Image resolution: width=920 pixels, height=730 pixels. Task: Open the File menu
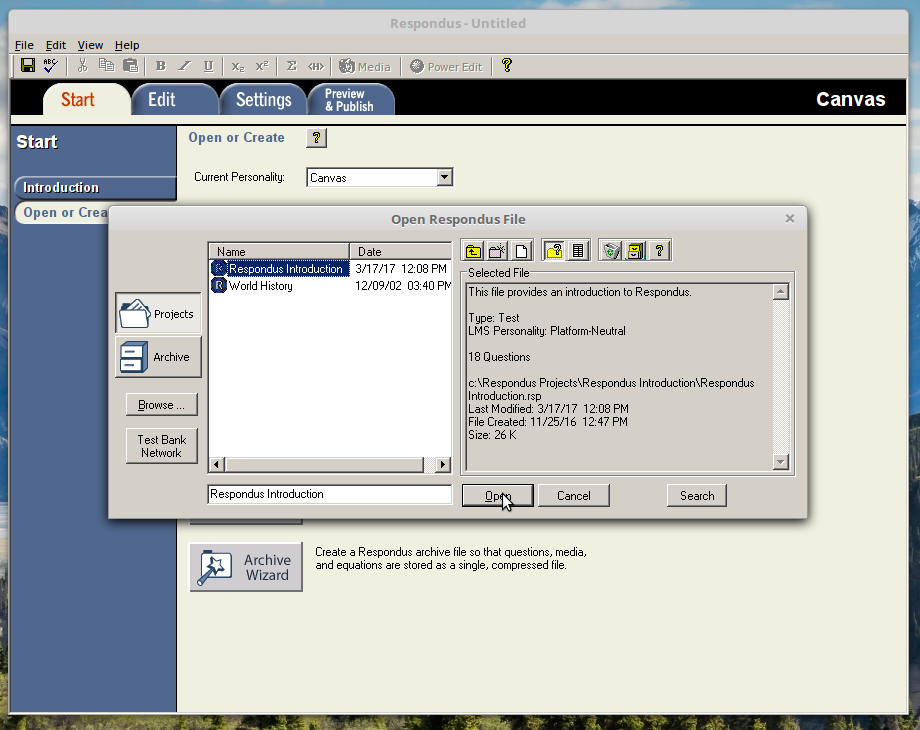click(24, 45)
